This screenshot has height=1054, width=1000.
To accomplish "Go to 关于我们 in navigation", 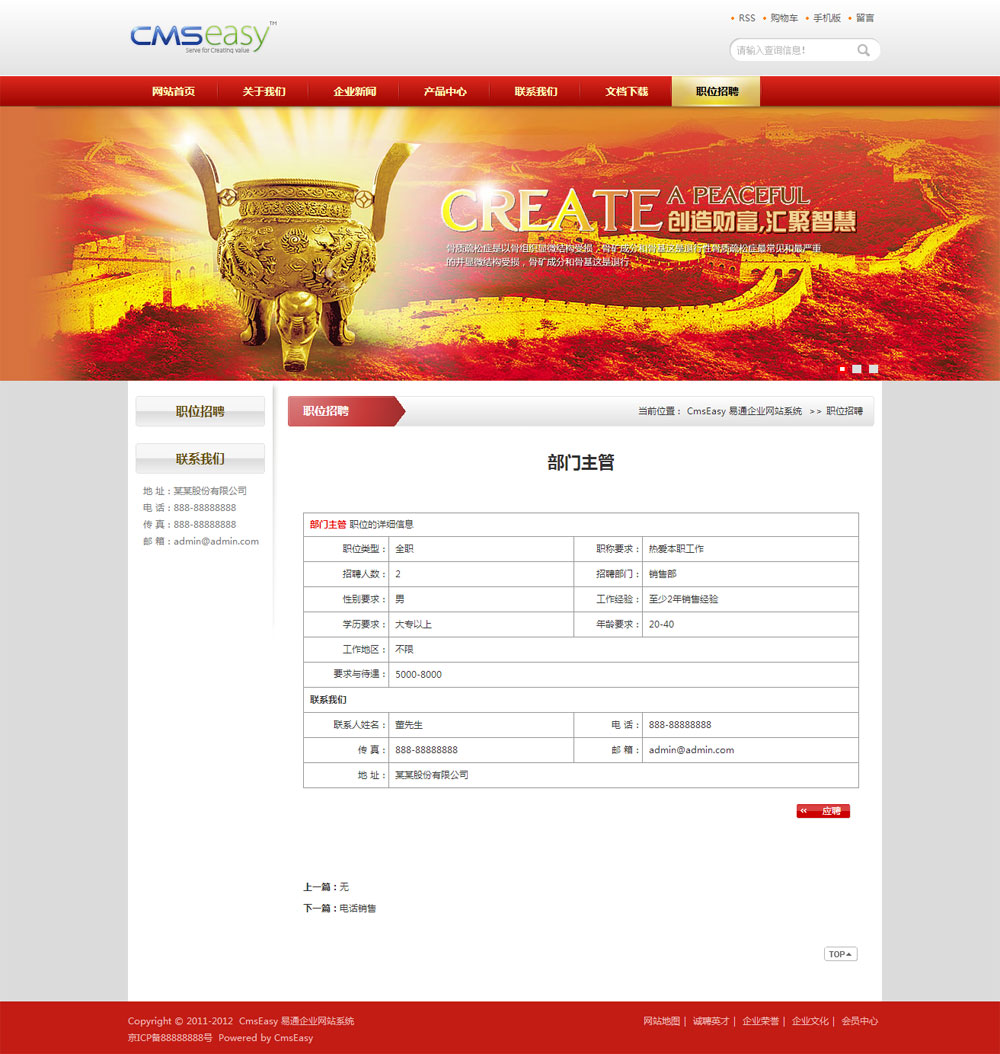I will (264, 91).
